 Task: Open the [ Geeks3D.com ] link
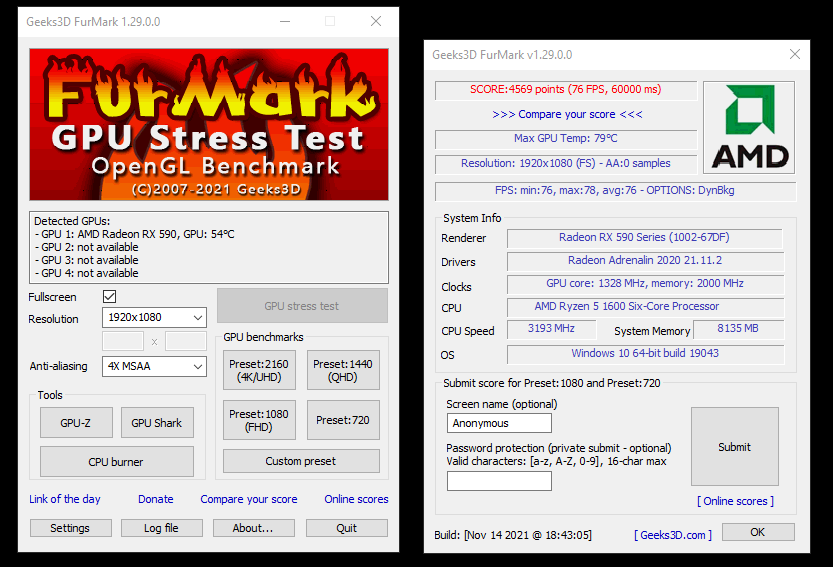tap(673, 535)
